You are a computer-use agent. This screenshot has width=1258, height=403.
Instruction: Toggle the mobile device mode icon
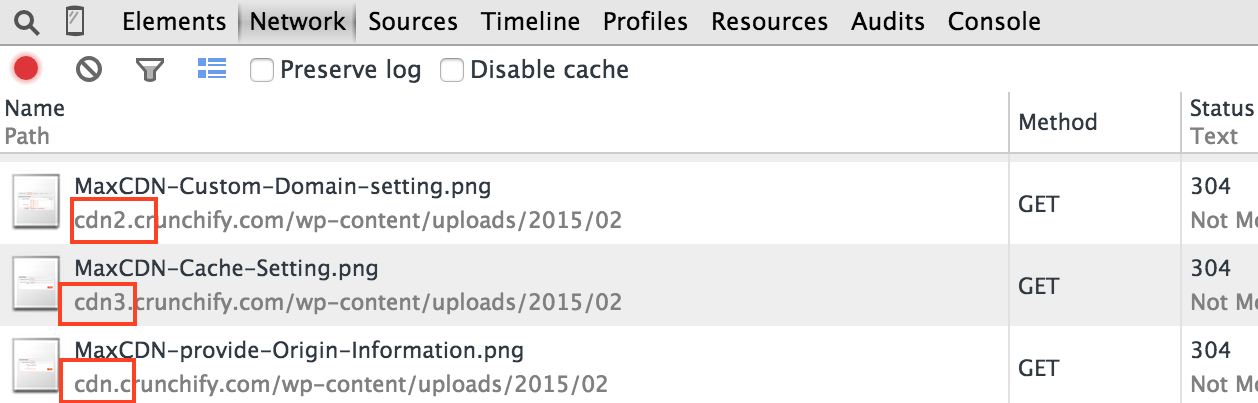73,21
